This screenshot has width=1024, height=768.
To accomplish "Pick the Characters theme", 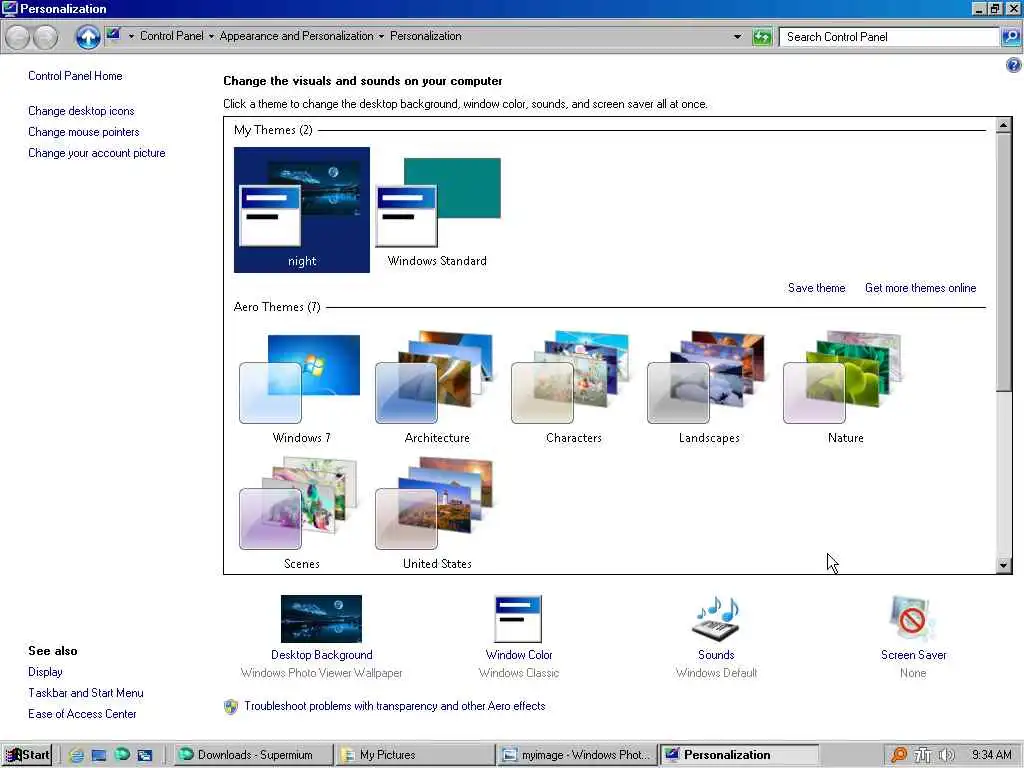I will (573, 388).
